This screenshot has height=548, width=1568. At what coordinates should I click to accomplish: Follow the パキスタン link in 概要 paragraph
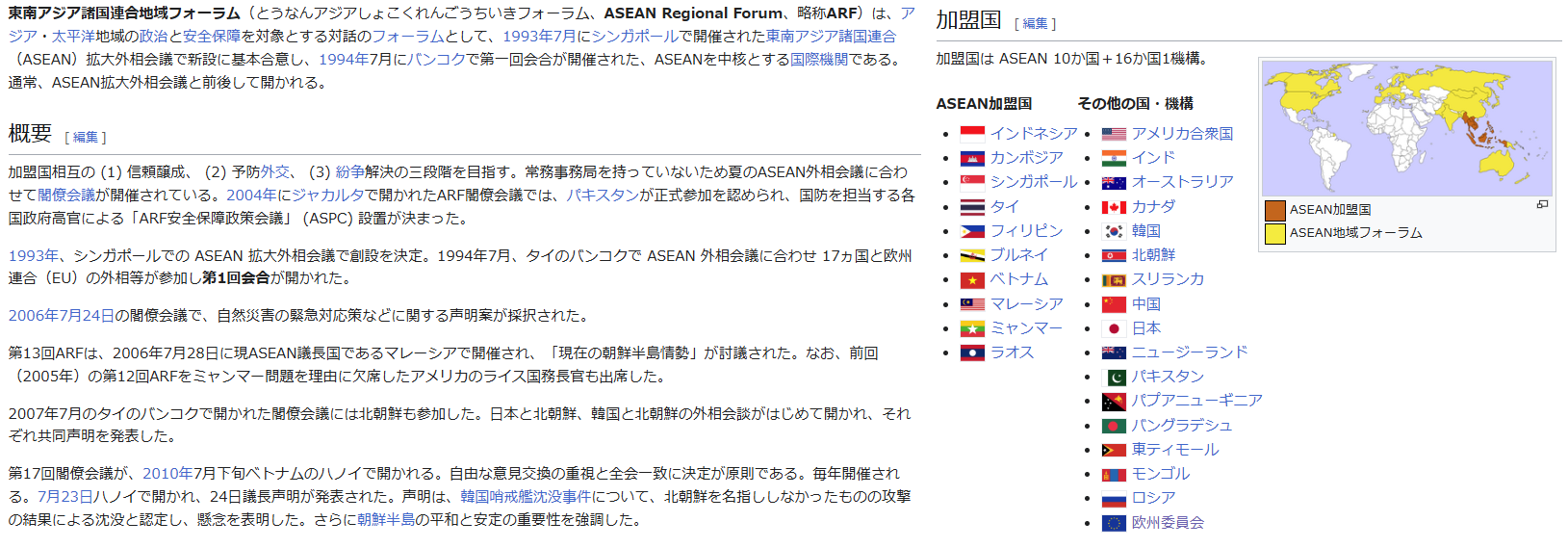point(603,195)
